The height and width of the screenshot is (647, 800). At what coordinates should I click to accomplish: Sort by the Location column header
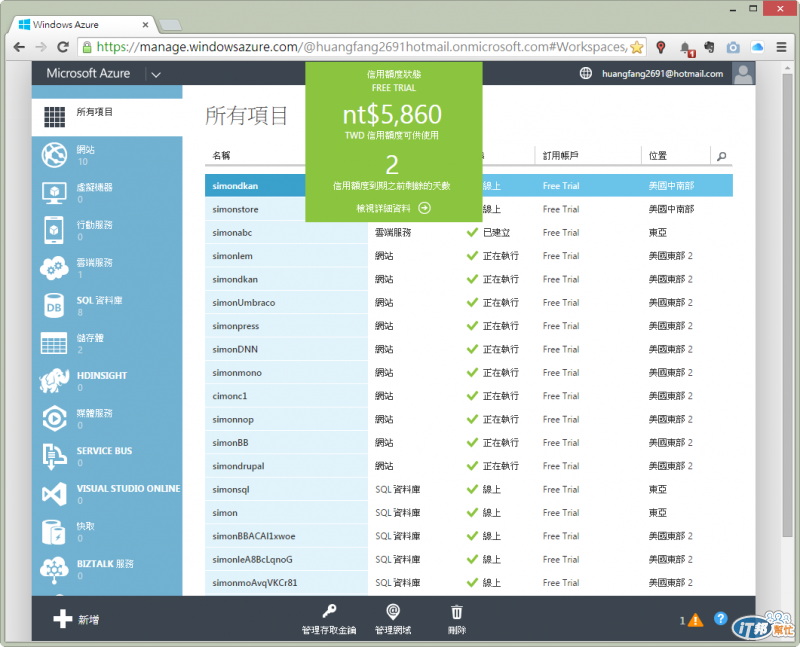657,156
